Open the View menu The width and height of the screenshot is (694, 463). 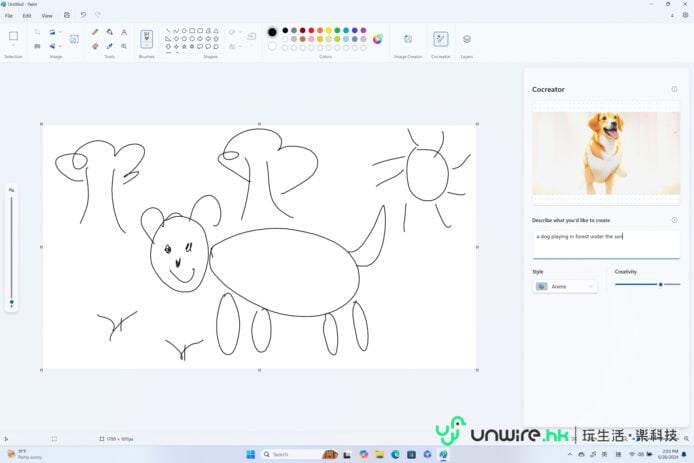pyautogui.click(x=46, y=16)
